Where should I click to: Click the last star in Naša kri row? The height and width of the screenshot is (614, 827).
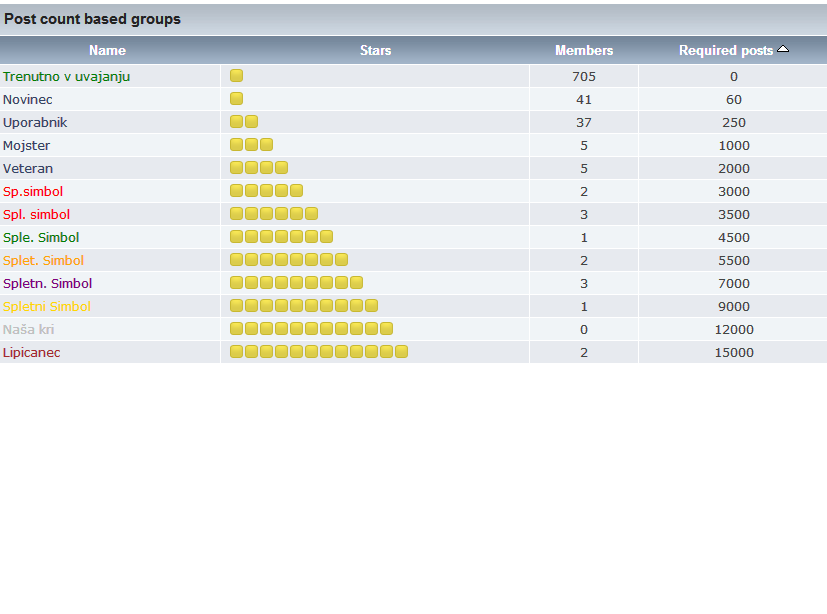[386, 329]
